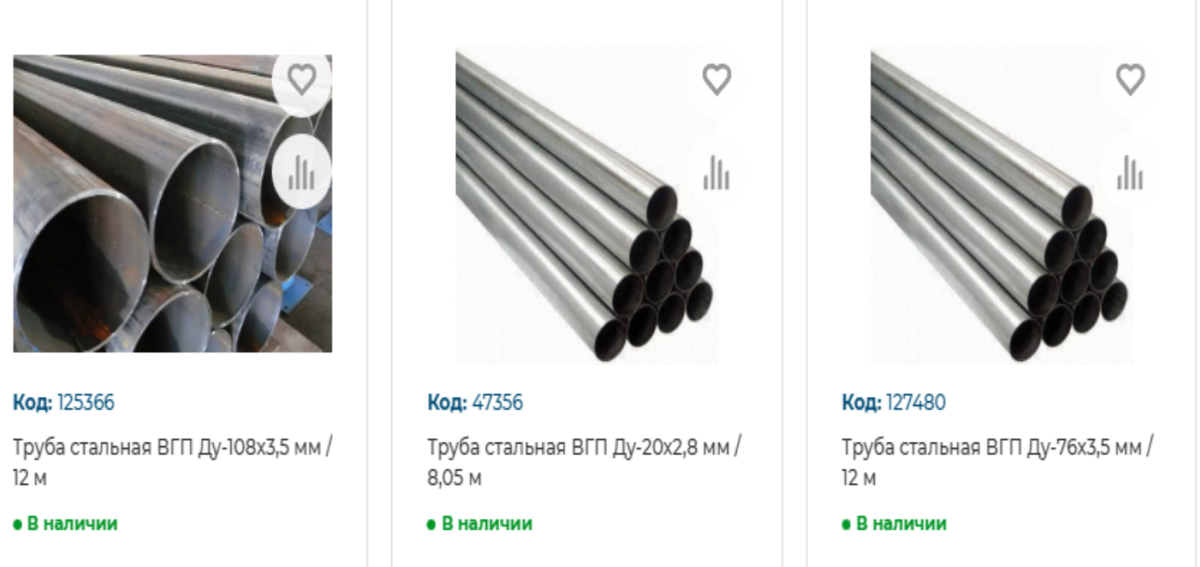1200x567 pixels.
Task: Click the 'В наличии' status under the Ду-20 pipe
Action: [x=479, y=523]
